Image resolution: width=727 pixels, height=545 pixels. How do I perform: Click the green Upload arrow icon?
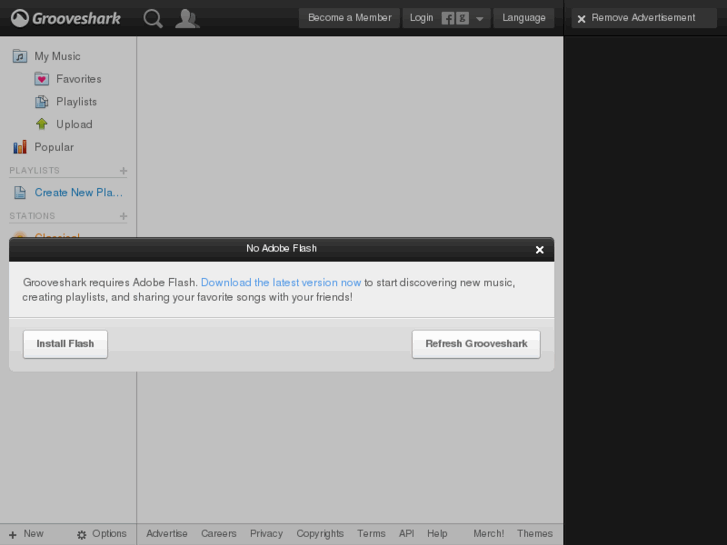pos(42,124)
